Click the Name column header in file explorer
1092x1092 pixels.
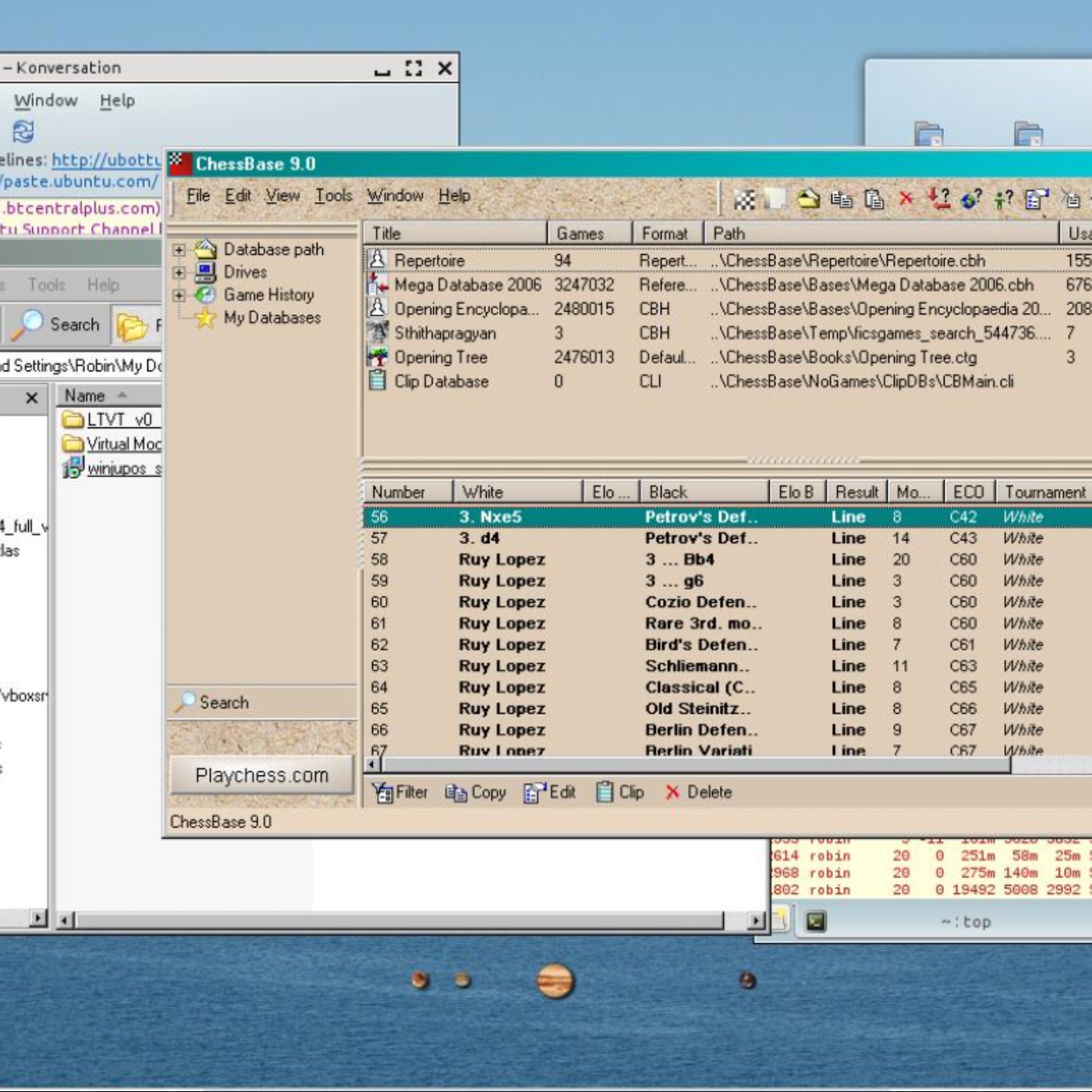(x=109, y=395)
